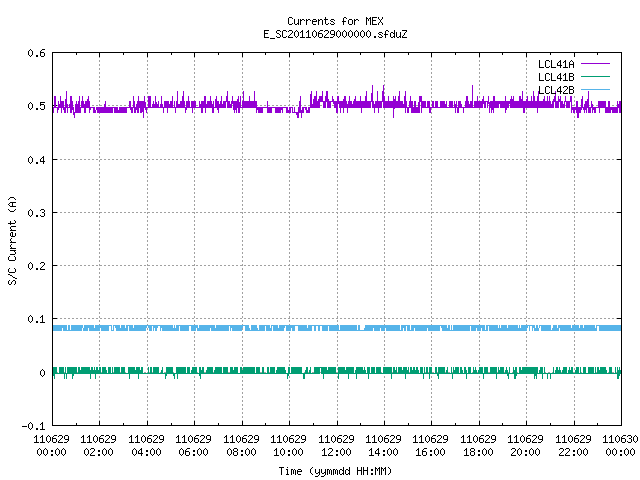
Task: Click the purple LCL41A legend line sample
Action: (x=596, y=64)
